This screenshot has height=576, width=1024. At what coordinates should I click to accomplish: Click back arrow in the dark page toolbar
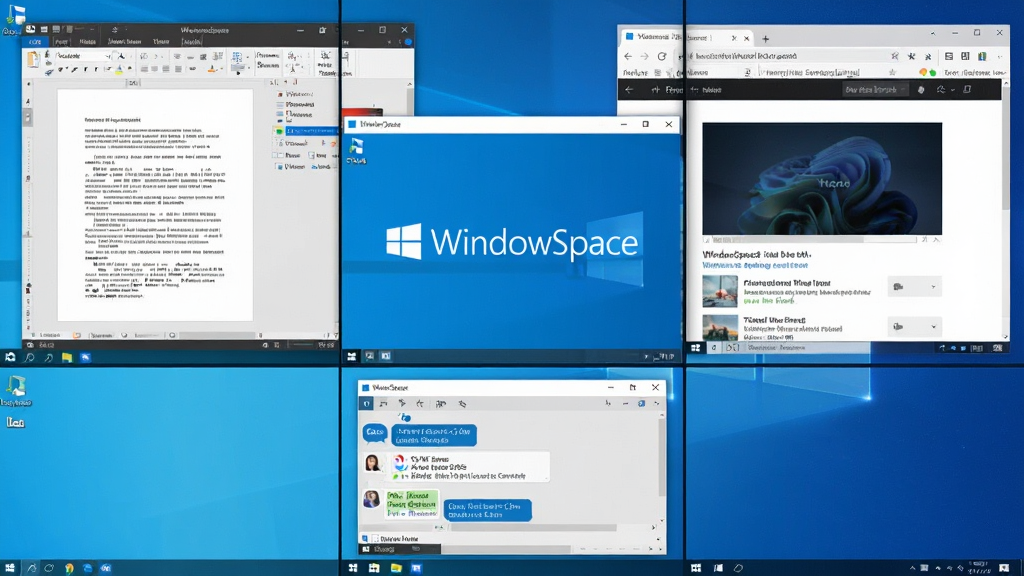click(x=629, y=89)
